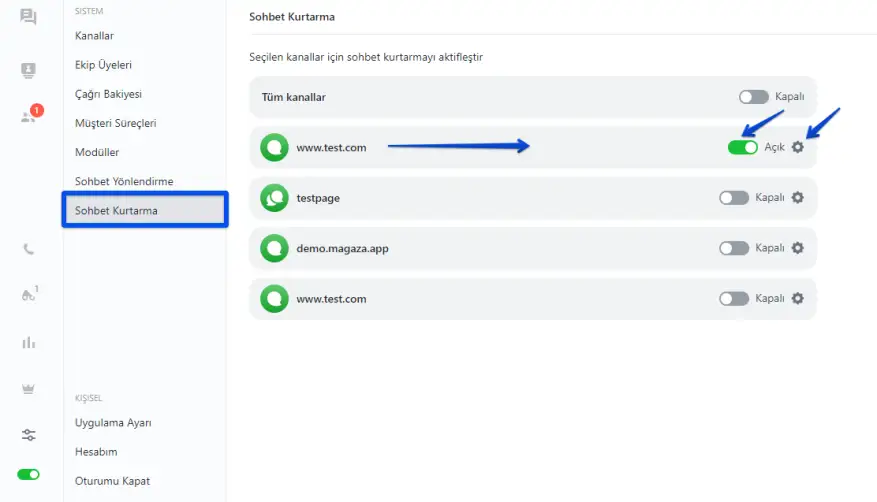The image size is (877, 502).
Task: Open gear settings for demo.magaza.app channel
Action: coord(797,248)
